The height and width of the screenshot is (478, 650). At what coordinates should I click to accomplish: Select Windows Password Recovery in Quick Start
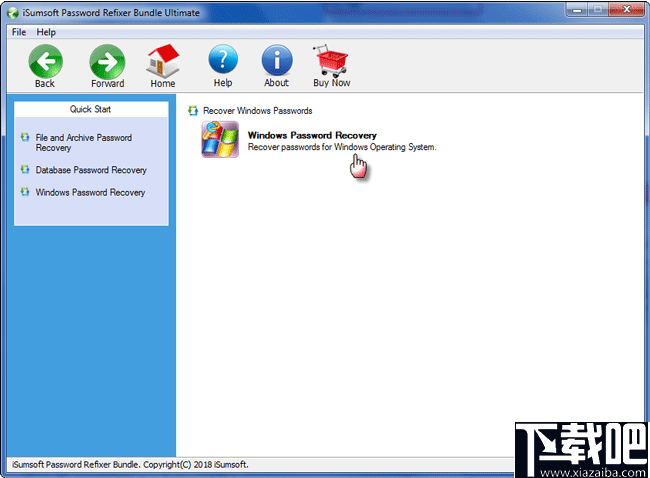90,192
